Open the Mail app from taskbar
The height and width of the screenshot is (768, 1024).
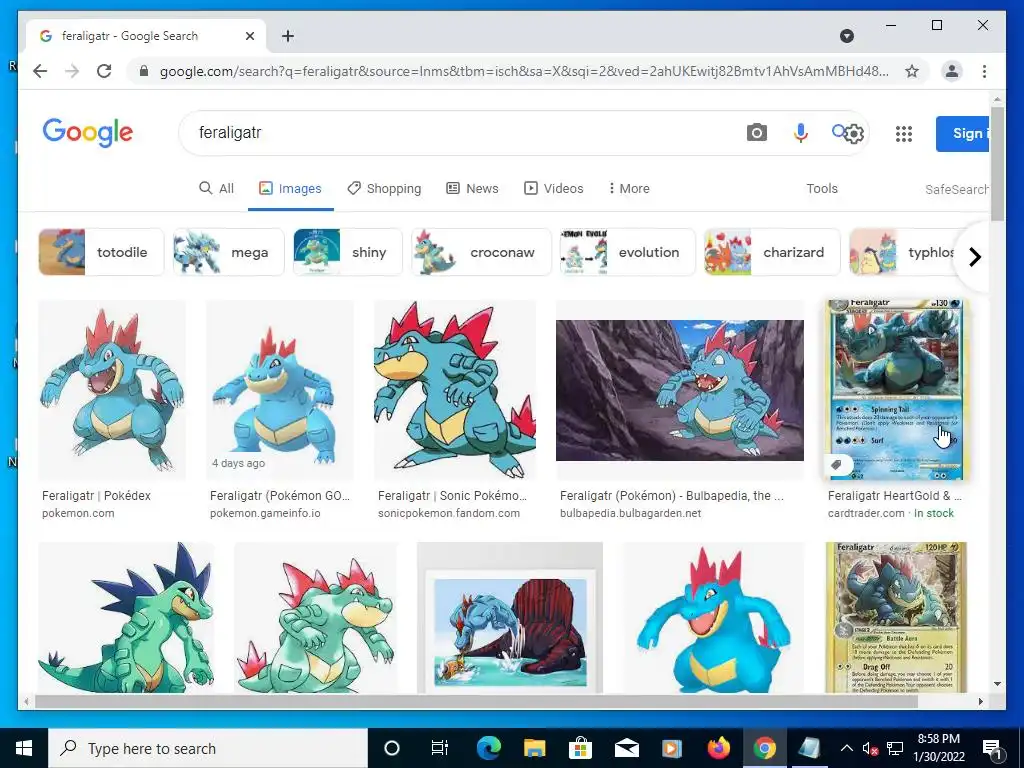point(626,748)
